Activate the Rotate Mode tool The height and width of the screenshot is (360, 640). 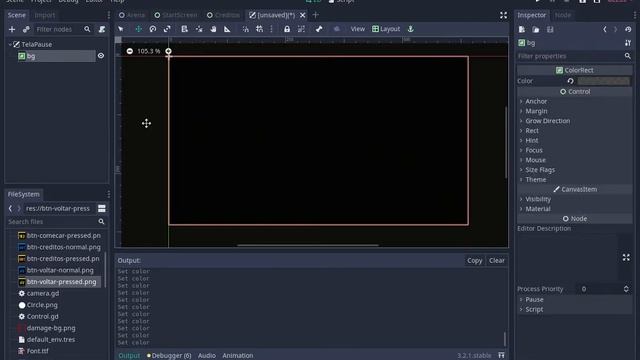153,29
